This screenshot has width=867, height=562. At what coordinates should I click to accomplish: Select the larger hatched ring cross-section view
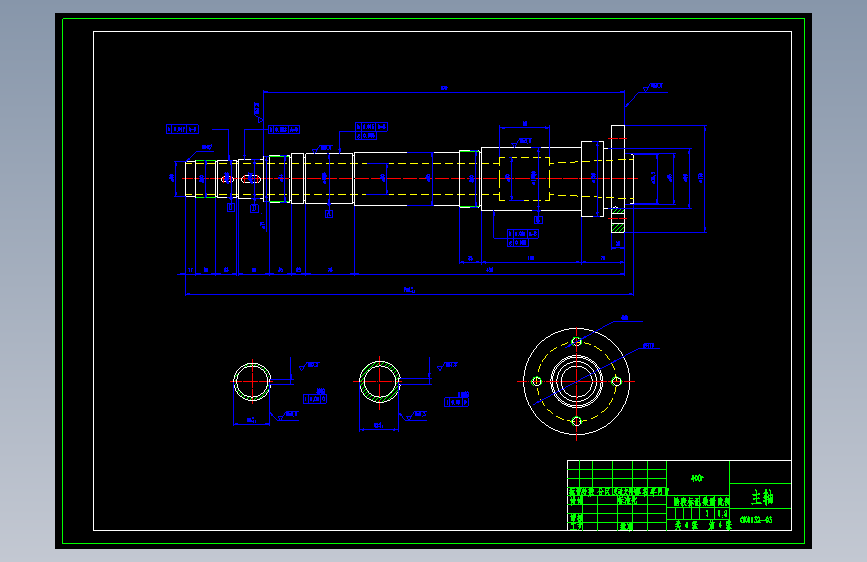[x=379, y=382]
